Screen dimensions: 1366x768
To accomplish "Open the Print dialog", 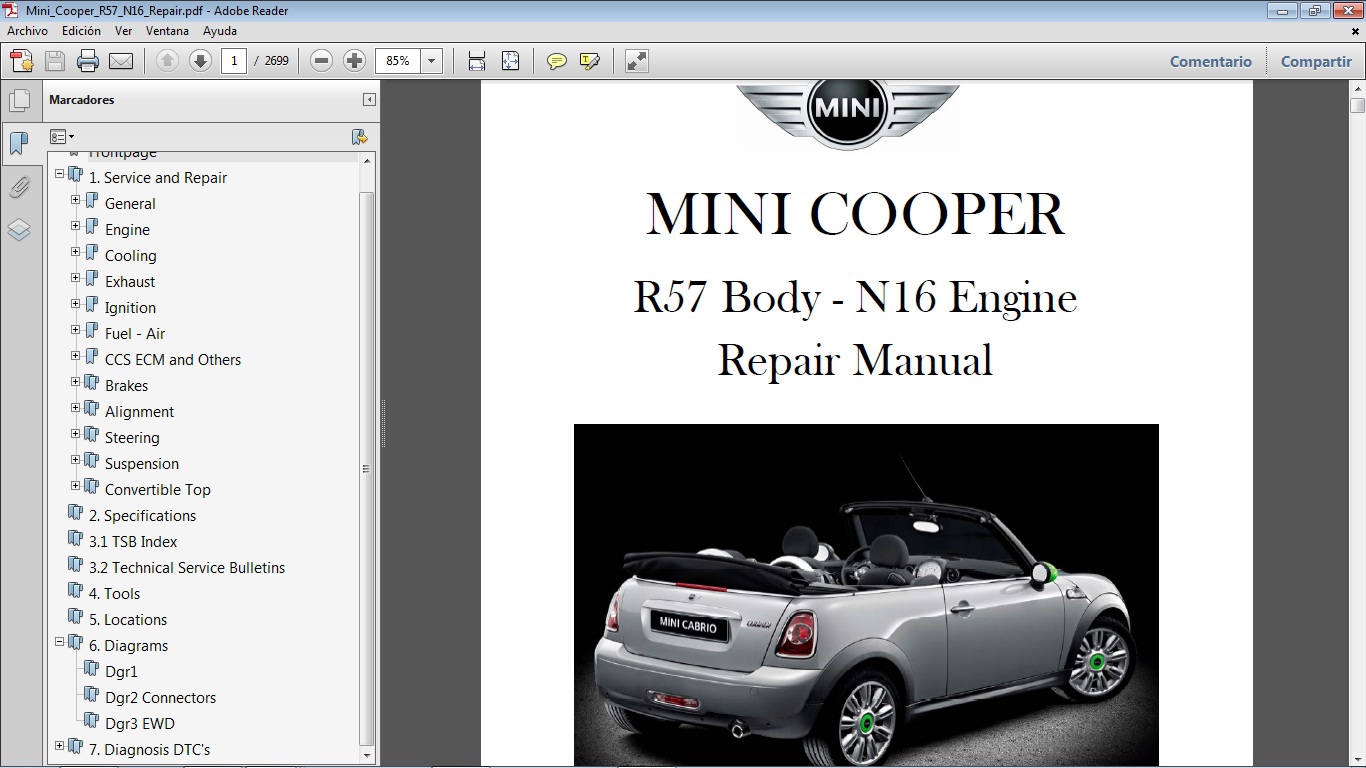I will pos(88,61).
